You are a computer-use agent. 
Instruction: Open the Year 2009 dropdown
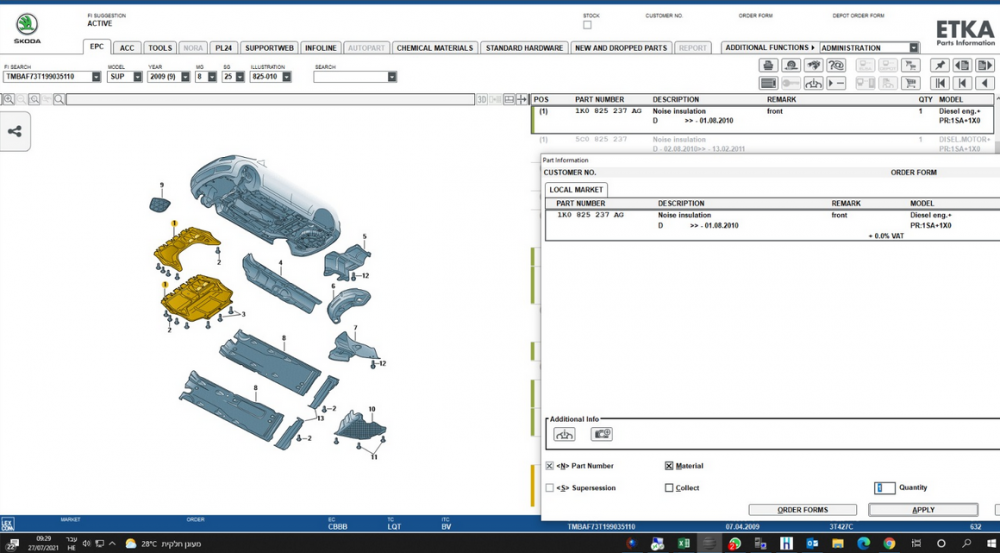(186, 77)
